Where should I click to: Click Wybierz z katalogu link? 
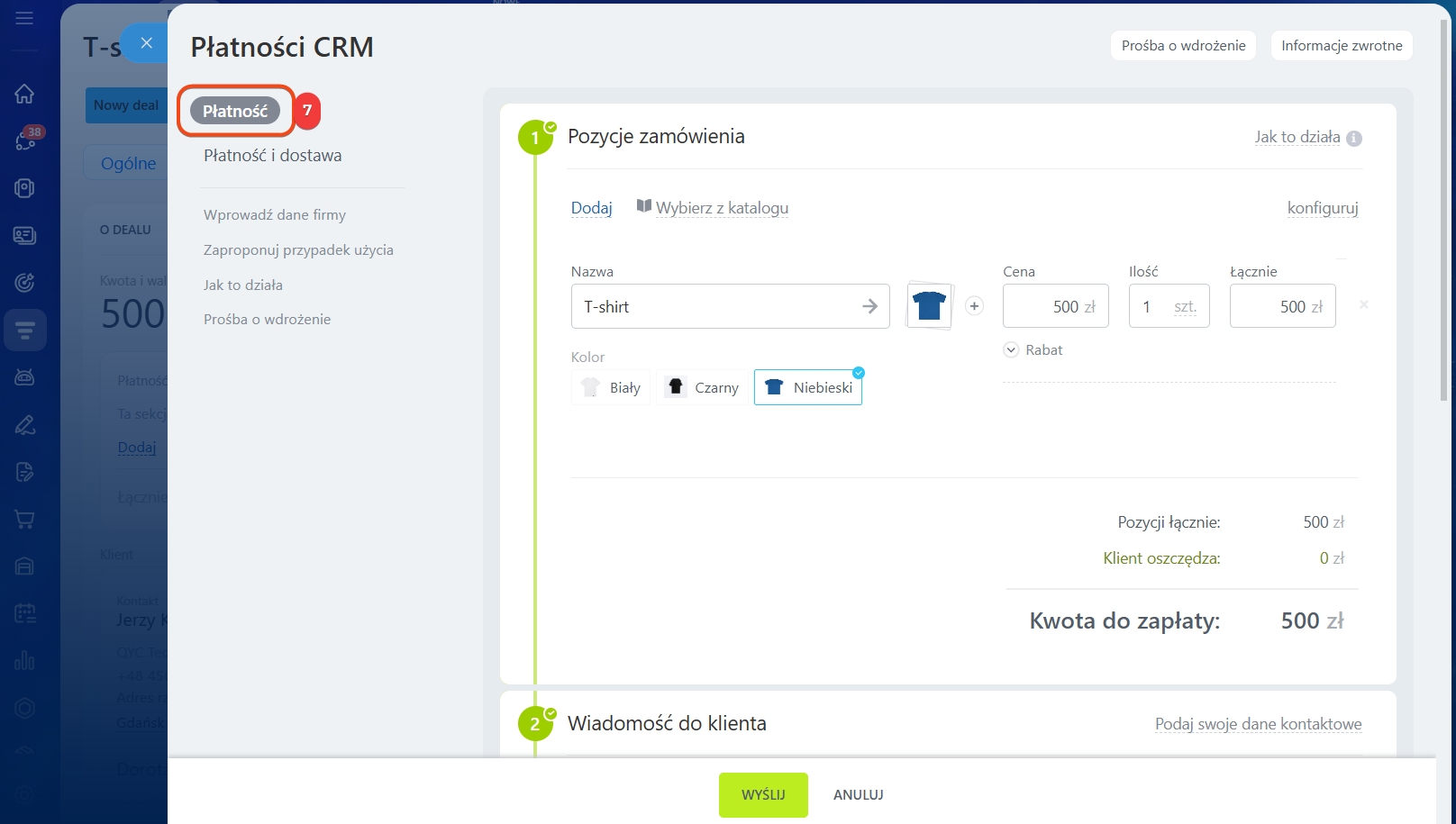(x=722, y=208)
